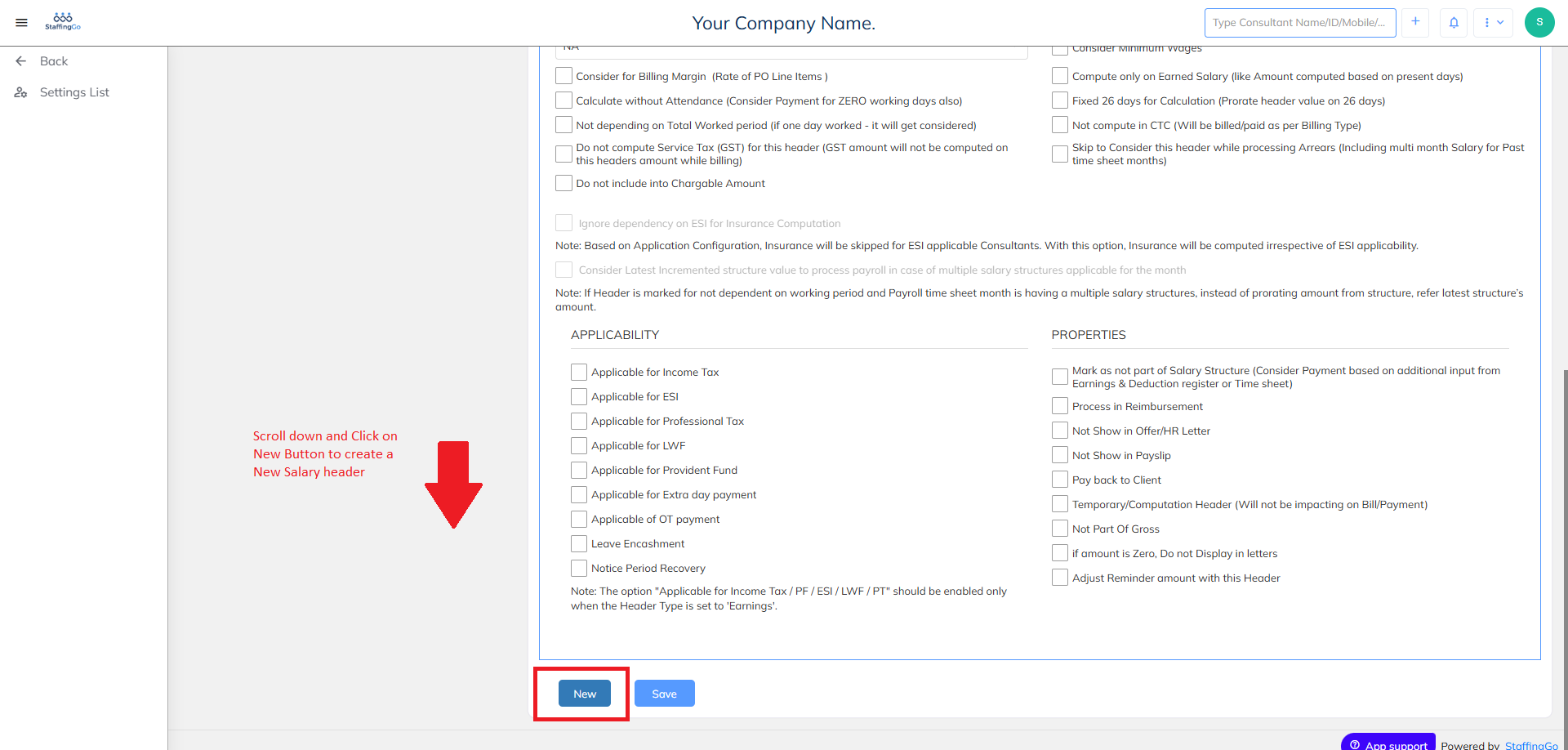Click the App support help icon

tap(1355, 744)
